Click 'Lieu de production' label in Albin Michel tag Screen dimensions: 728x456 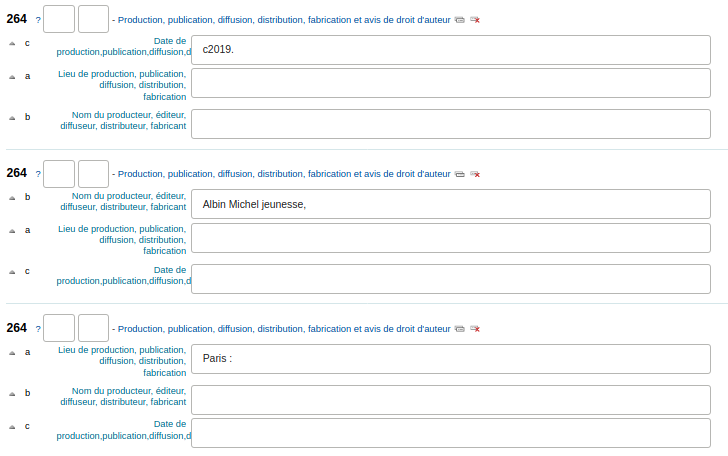point(122,240)
